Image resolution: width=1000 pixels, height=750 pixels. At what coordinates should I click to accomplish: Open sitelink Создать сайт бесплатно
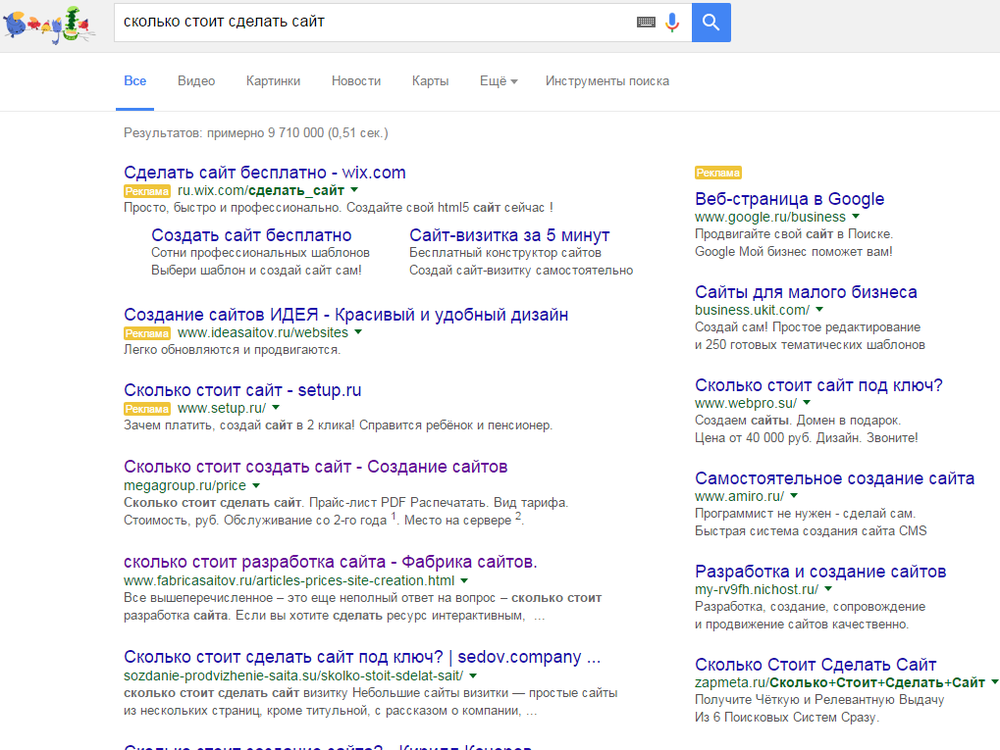(x=251, y=235)
